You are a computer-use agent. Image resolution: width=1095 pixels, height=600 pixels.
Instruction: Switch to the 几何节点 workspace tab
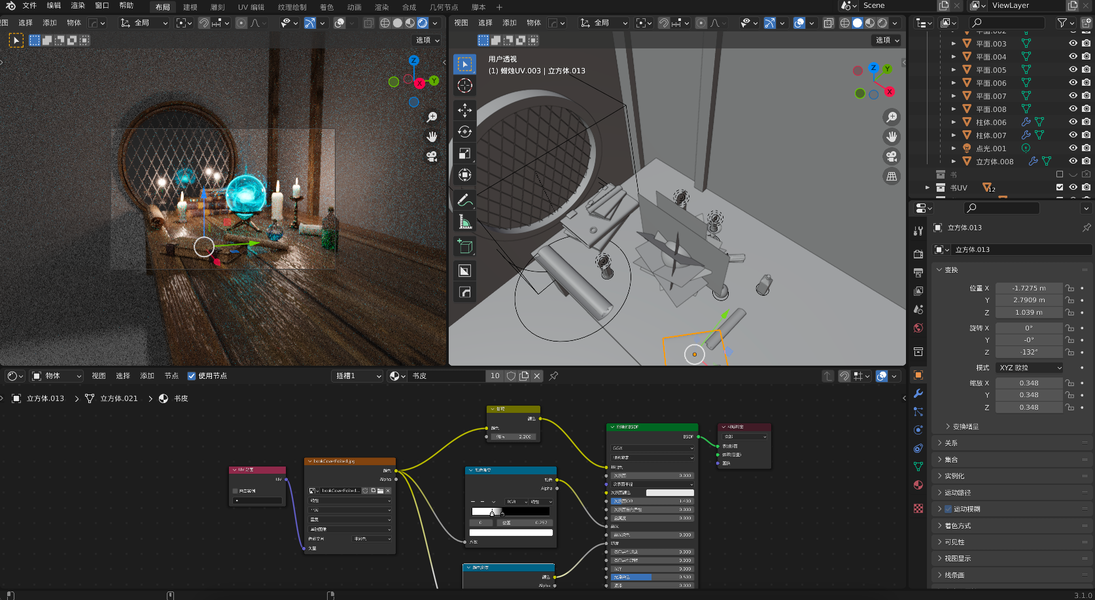tap(443, 7)
